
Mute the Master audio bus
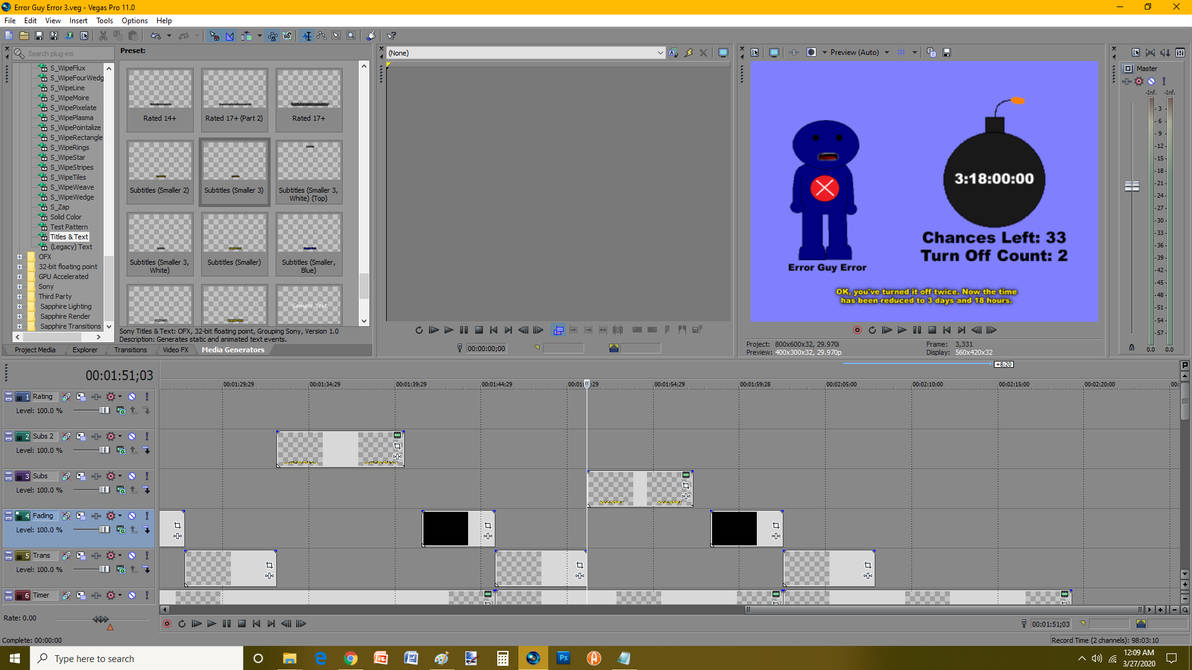pyautogui.click(x=1151, y=81)
